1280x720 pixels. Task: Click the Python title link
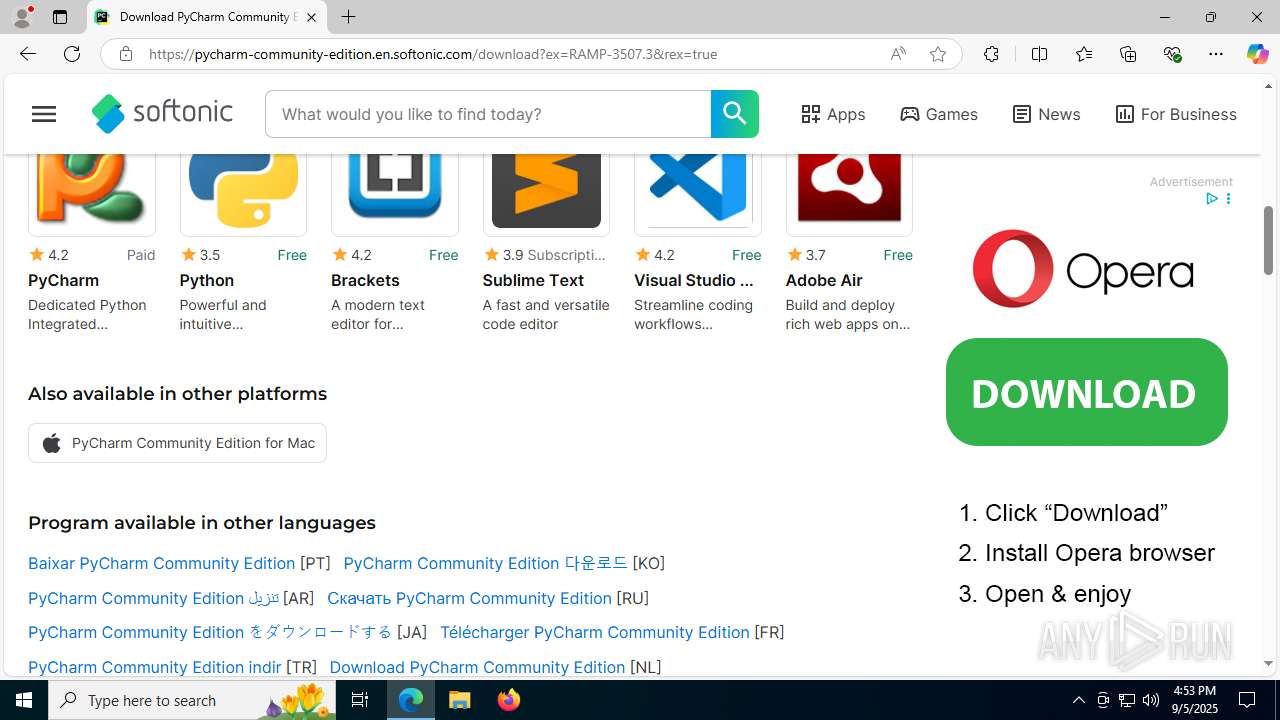click(207, 280)
